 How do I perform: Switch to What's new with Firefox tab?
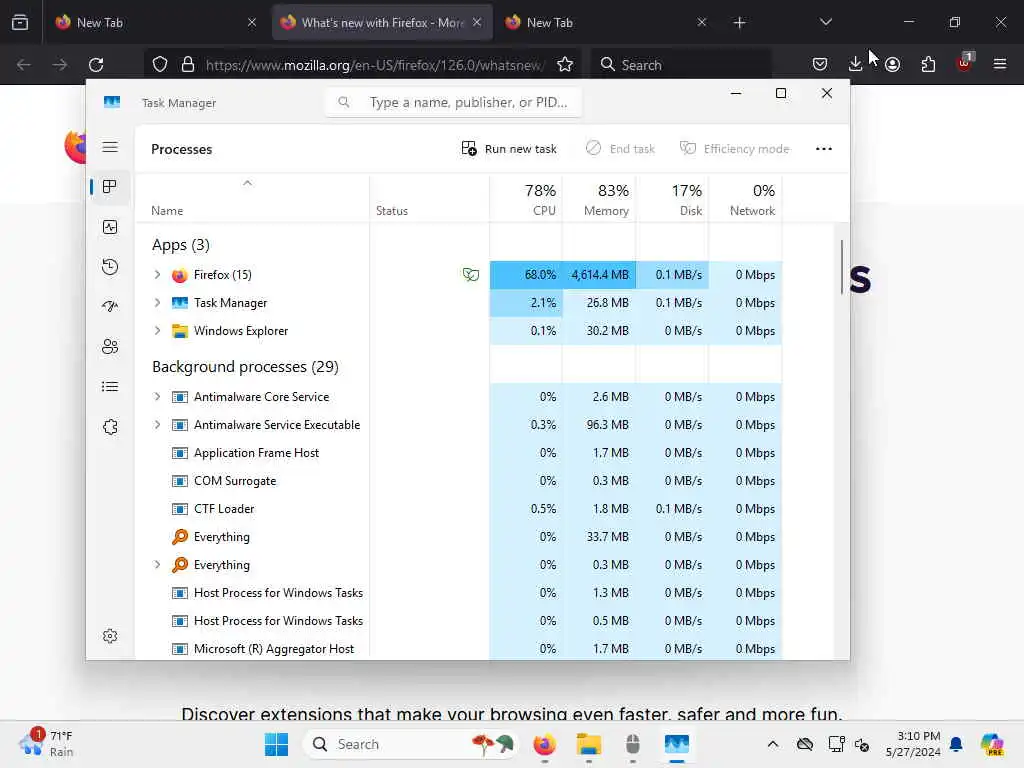[382, 23]
